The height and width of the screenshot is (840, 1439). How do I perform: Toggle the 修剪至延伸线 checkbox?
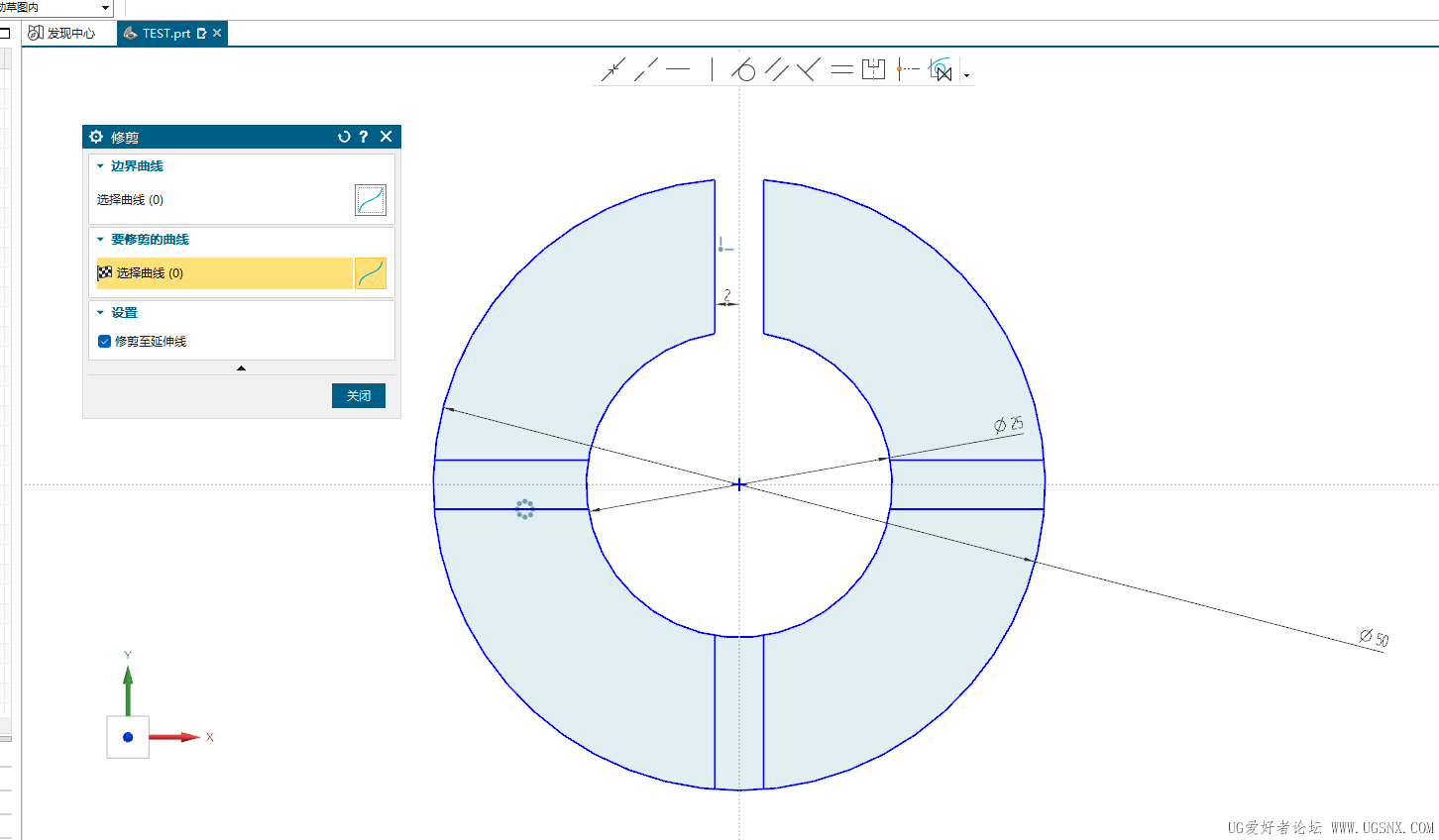(x=104, y=342)
